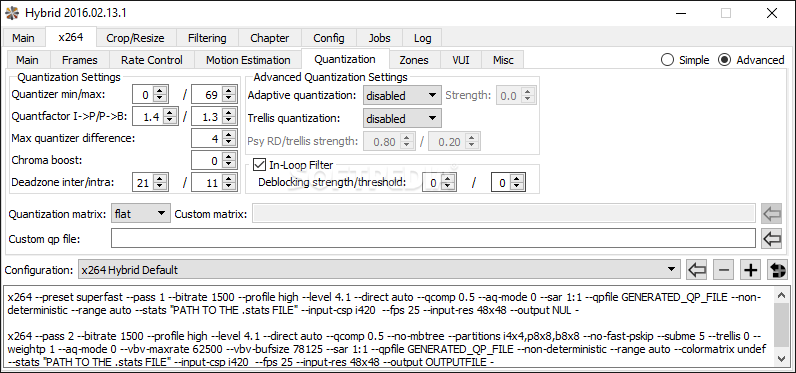The height and width of the screenshot is (373, 796).
Task: Open the Trellis quantization dropdown
Action: pyautogui.click(x=402, y=119)
